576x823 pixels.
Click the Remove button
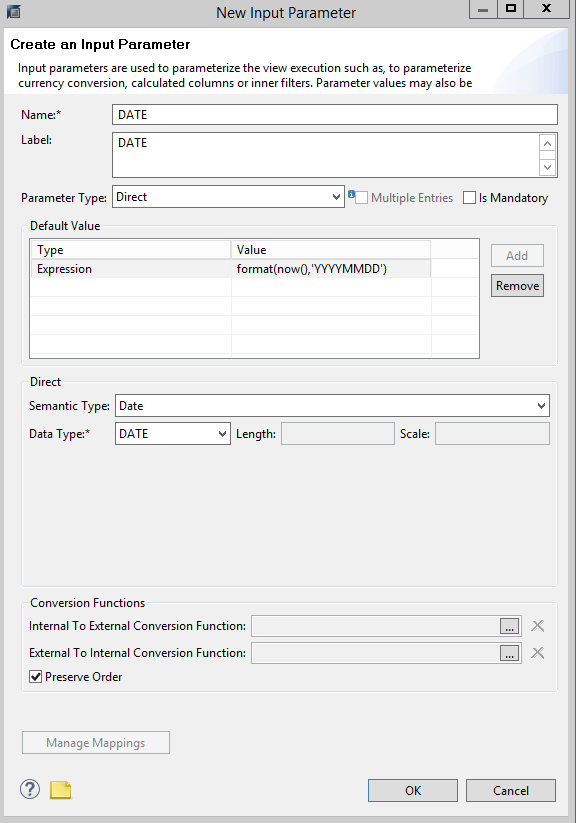(516, 285)
